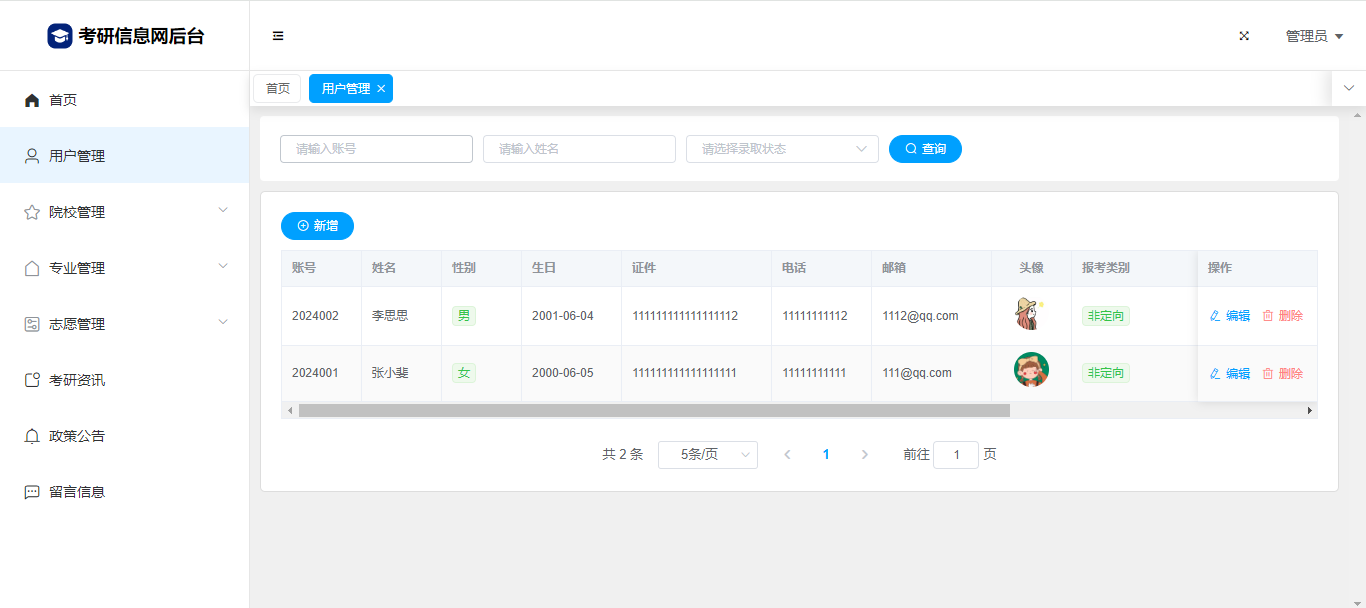Open 政策公告 bell menu item
This screenshot has width=1366, height=608.
tap(77, 436)
